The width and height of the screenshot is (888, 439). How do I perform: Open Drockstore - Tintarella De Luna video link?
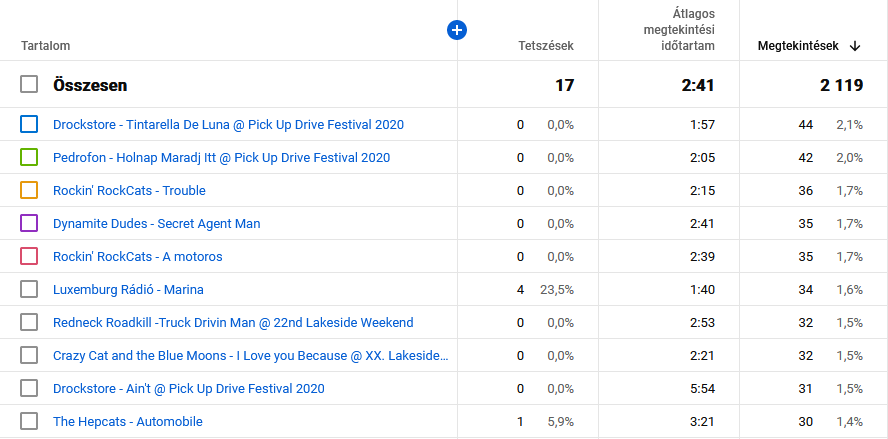click(228, 125)
